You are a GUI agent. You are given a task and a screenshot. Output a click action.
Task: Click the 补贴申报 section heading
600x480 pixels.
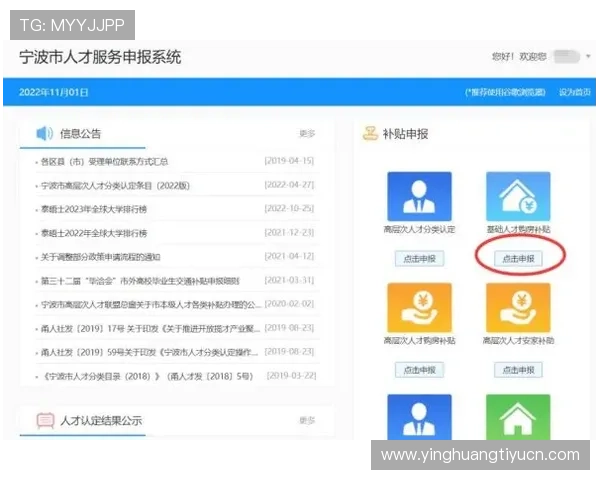point(405,134)
